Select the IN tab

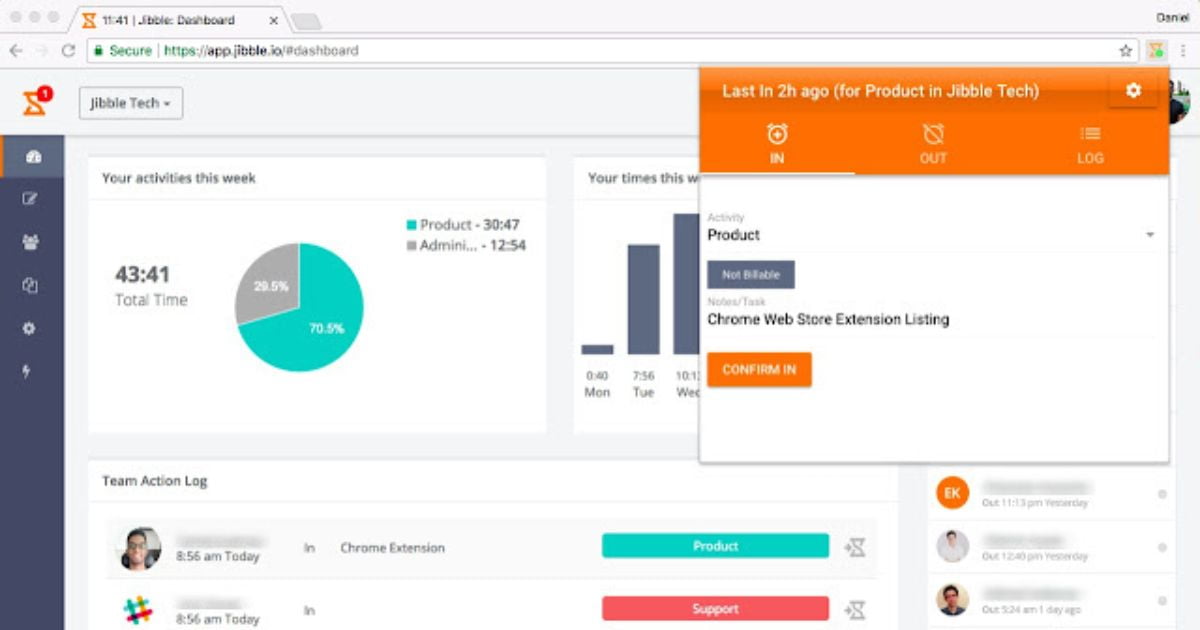click(x=777, y=144)
